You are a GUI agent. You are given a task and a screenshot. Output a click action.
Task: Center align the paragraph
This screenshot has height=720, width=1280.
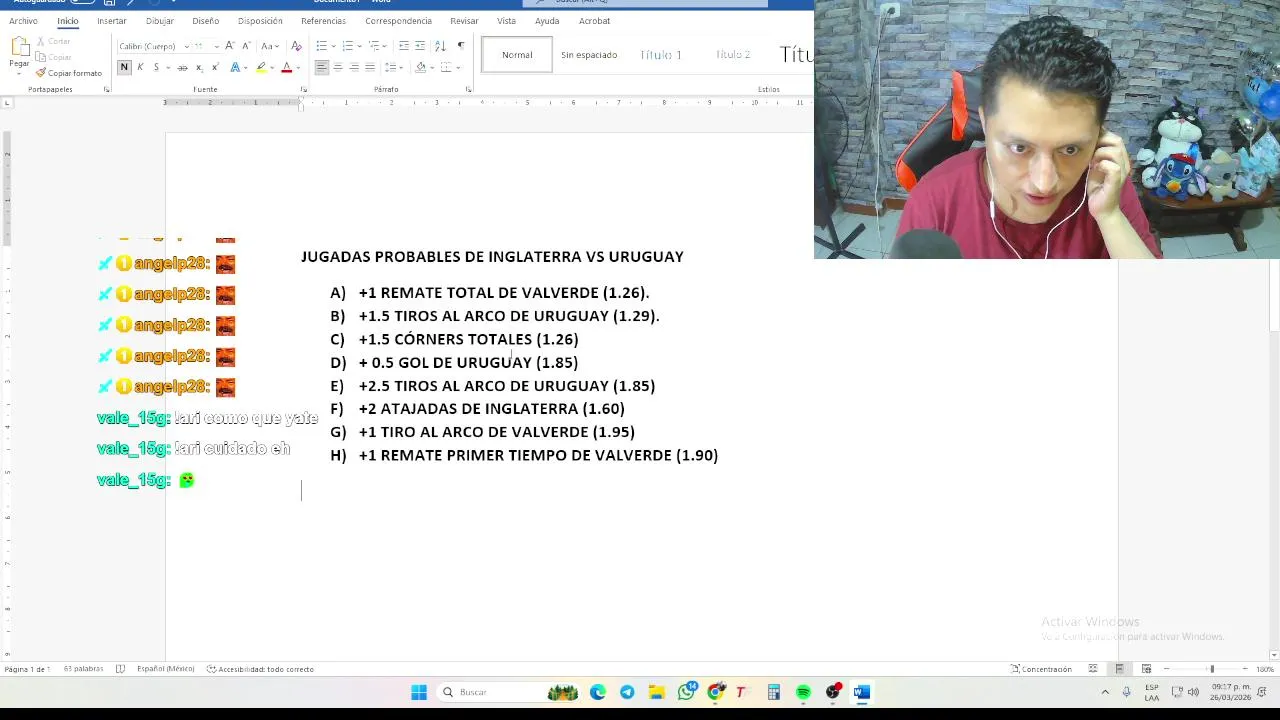(338, 67)
